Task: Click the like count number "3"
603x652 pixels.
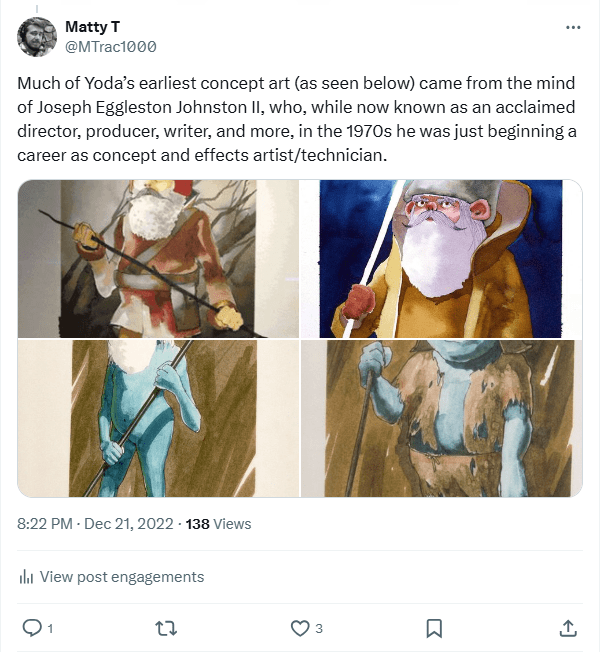Action: click(x=319, y=629)
